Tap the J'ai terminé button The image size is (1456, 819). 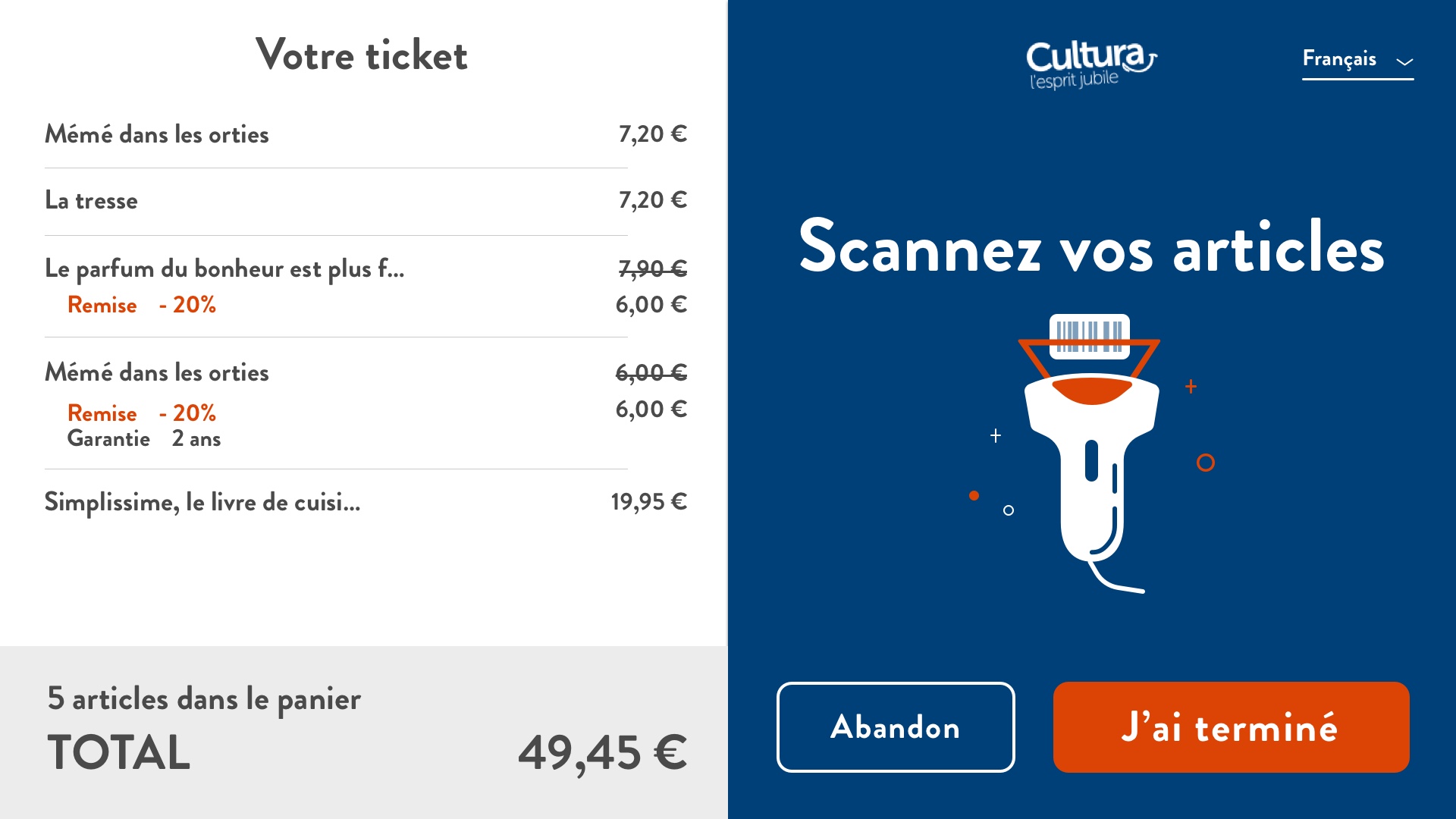pyautogui.click(x=1231, y=727)
